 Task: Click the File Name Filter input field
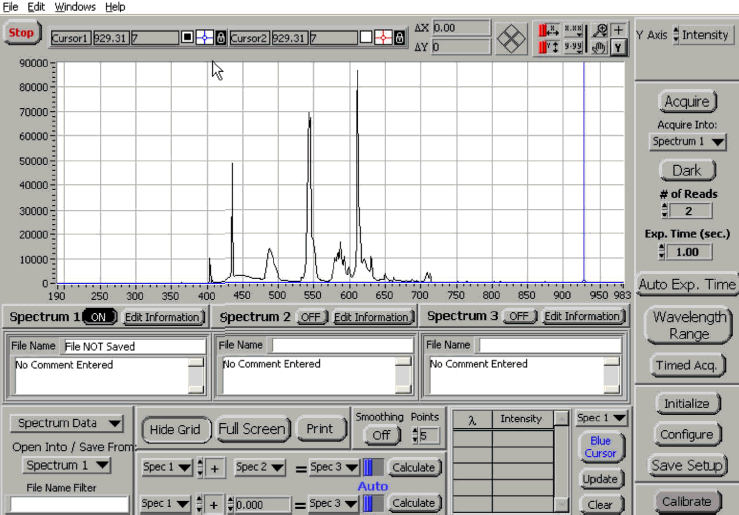70,505
